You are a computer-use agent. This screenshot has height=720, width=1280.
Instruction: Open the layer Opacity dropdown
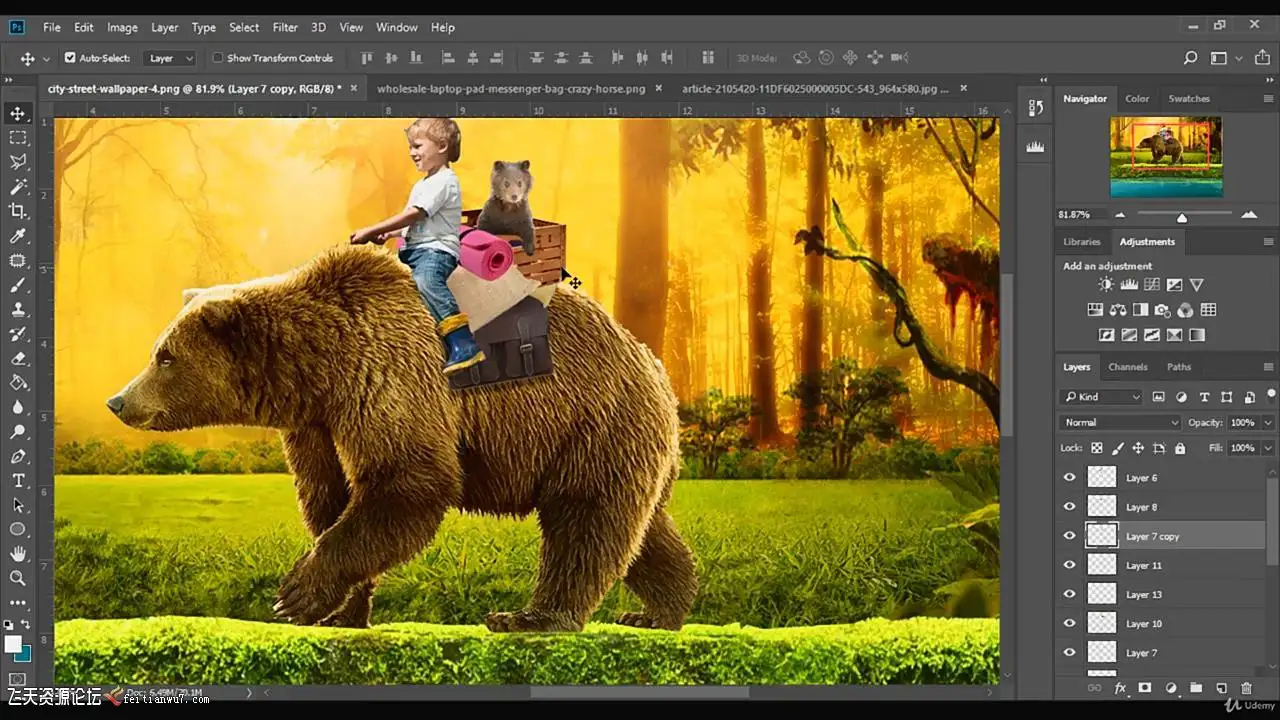tap(1268, 423)
